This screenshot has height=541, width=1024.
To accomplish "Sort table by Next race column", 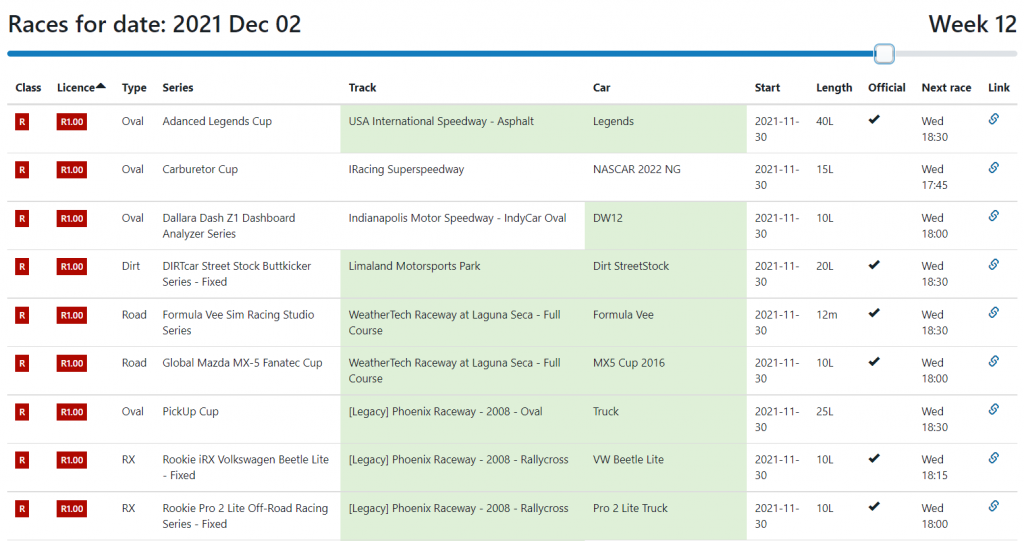I will [946, 88].
